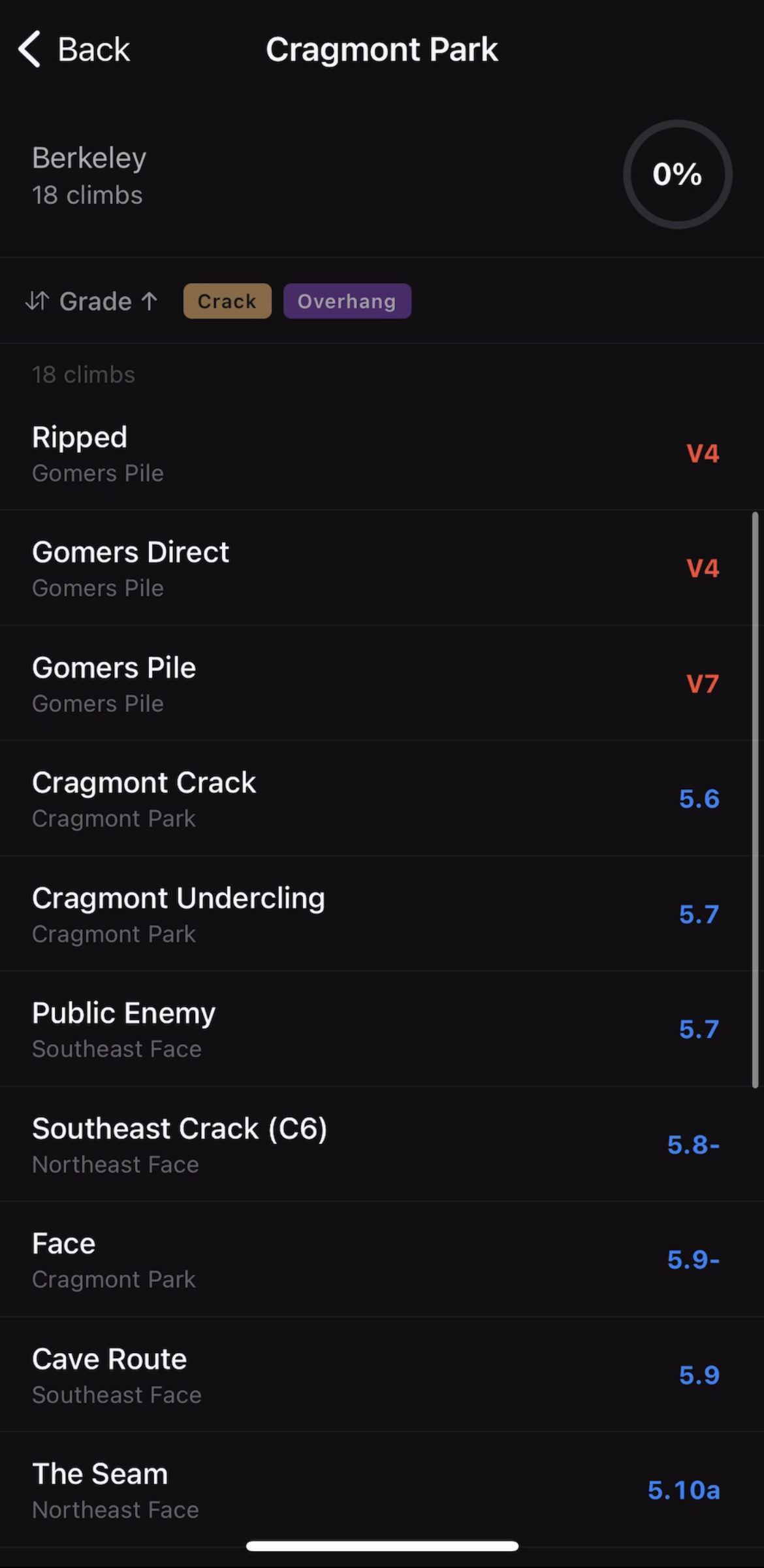The height and width of the screenshot is (1568, 764).
Task: Click the Back text button
Action: (x=93, y=50)
